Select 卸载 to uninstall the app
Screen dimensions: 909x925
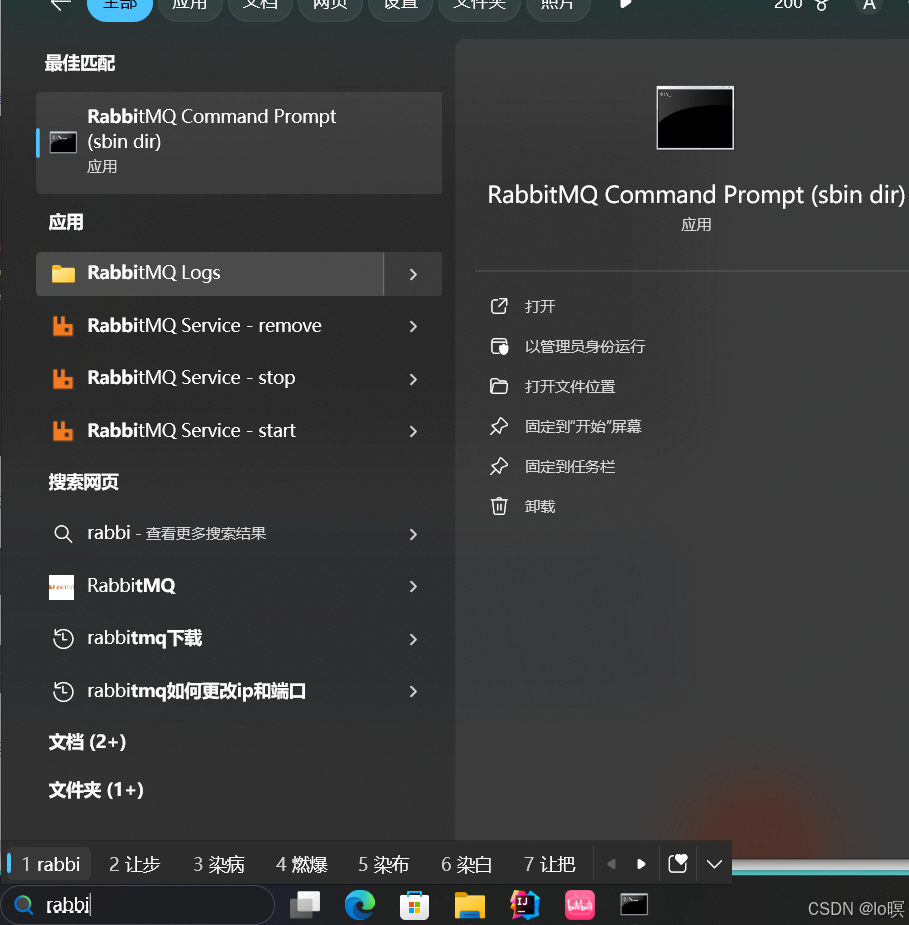pos(523,507)
